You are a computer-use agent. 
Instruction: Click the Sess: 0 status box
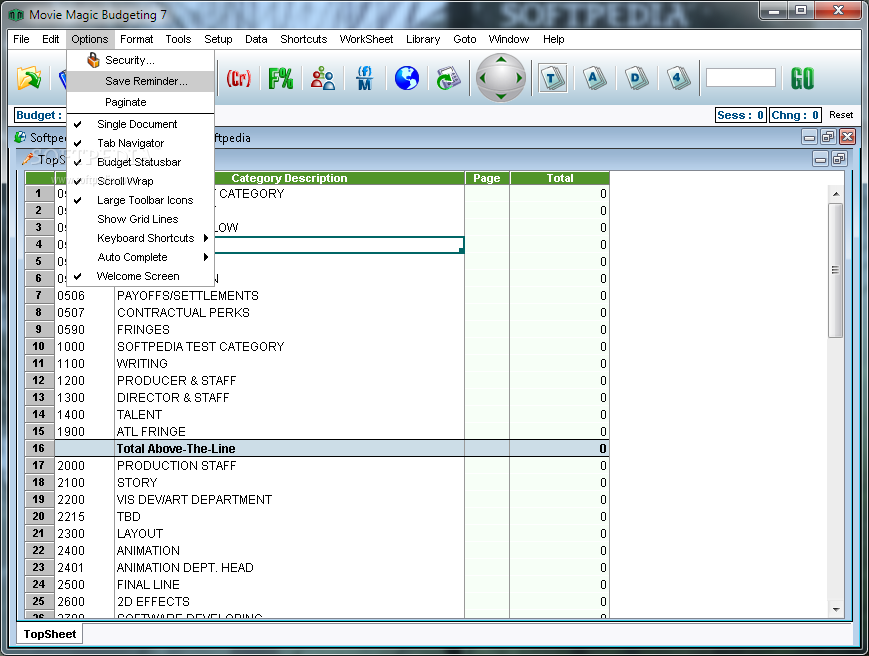740,115
